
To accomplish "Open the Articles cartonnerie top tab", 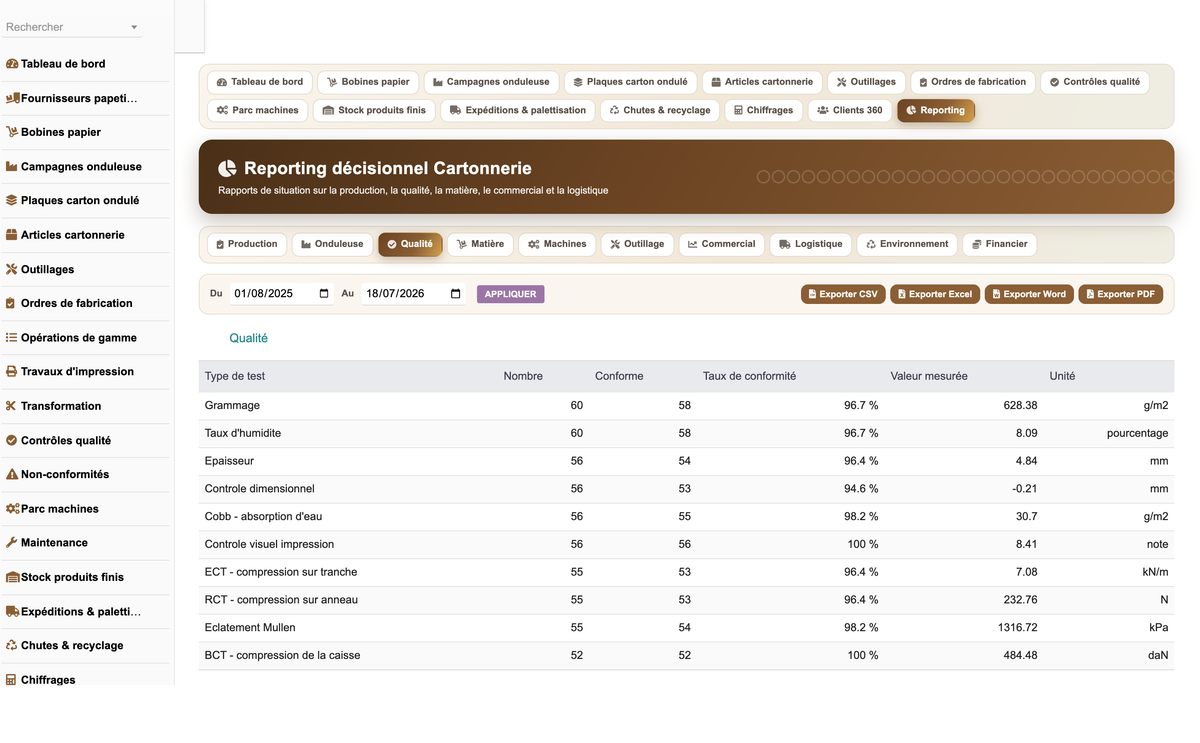I will (x=762, y=82).
